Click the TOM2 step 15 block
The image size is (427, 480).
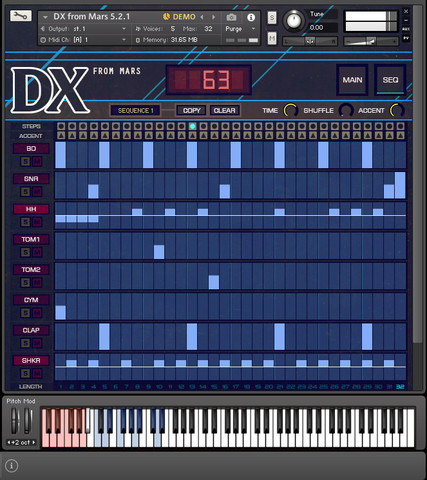click(214, 282)
